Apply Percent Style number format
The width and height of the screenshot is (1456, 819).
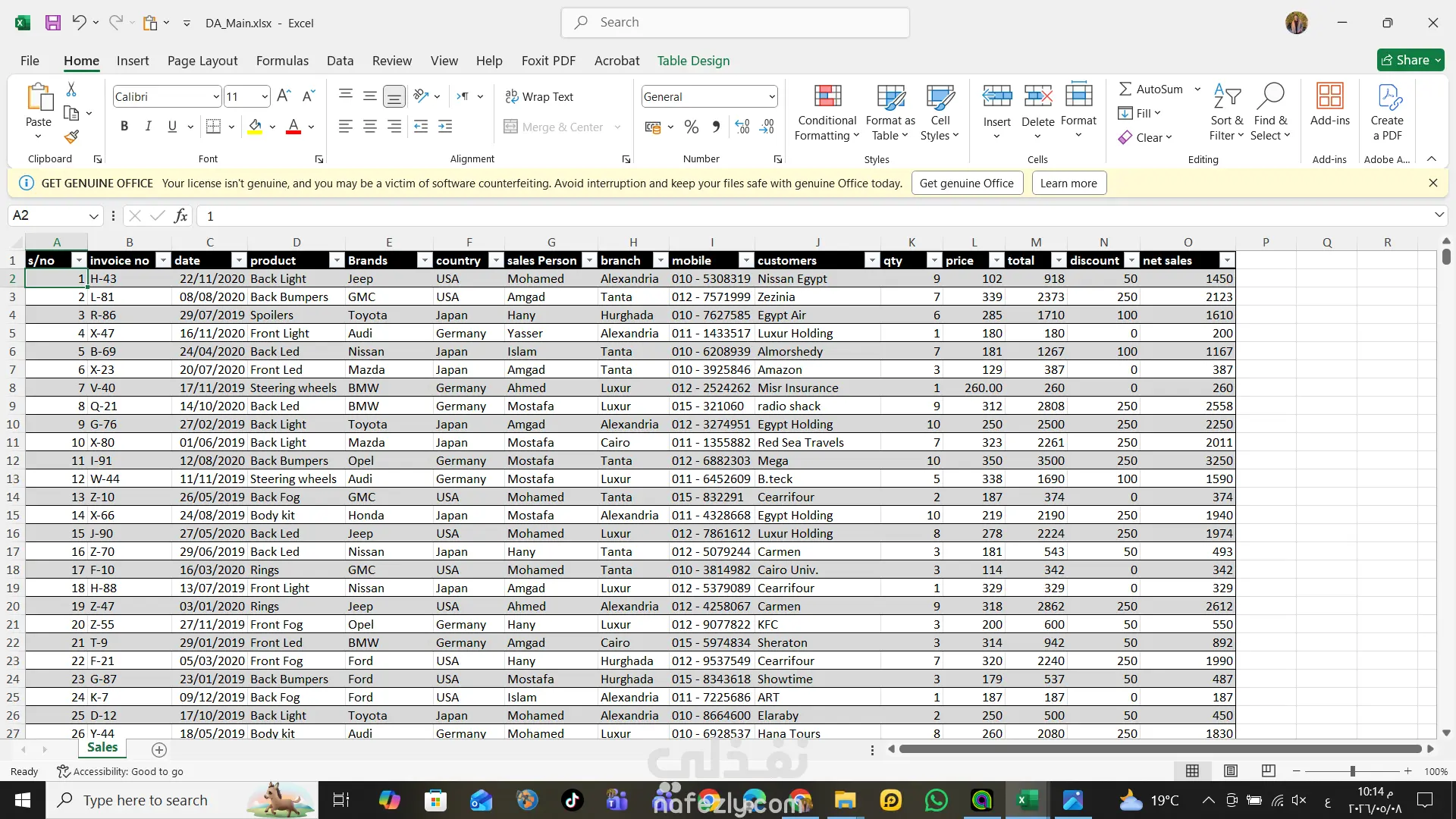point(692,127)
